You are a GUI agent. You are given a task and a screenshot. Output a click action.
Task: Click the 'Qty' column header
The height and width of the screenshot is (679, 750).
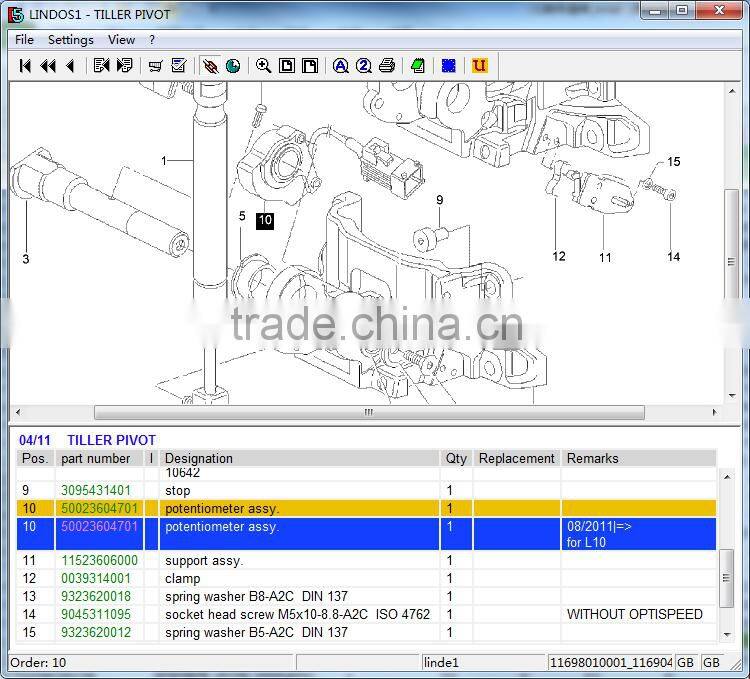coord(456,458)
